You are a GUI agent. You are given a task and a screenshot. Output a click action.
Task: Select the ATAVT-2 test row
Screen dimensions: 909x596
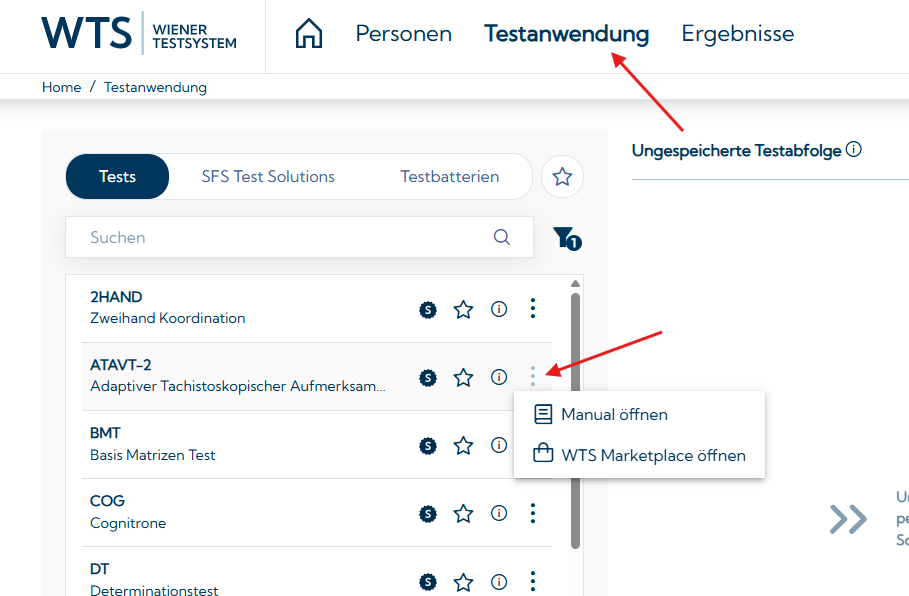tap(317, 376)
